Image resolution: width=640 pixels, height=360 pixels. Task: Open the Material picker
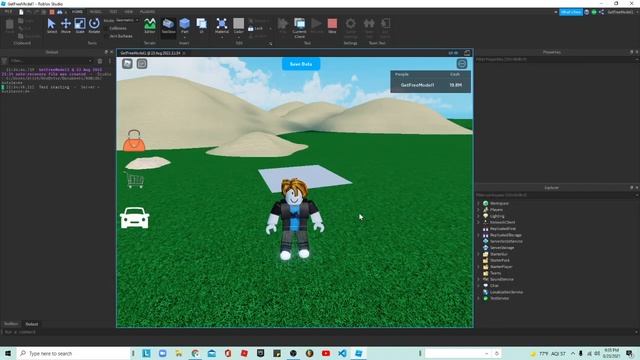222,25
